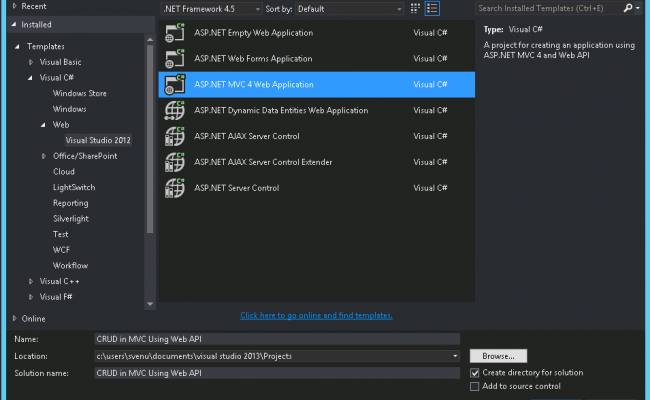Image resolution: width=650 pixels, height=400 pixels.
Task: Select the Windows template category
Action: [70, 109]
